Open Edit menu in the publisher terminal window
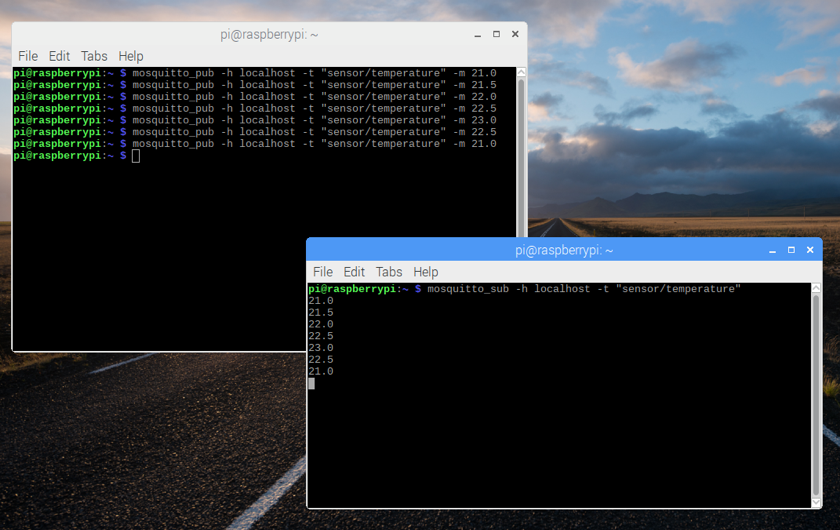 (59, 56)
